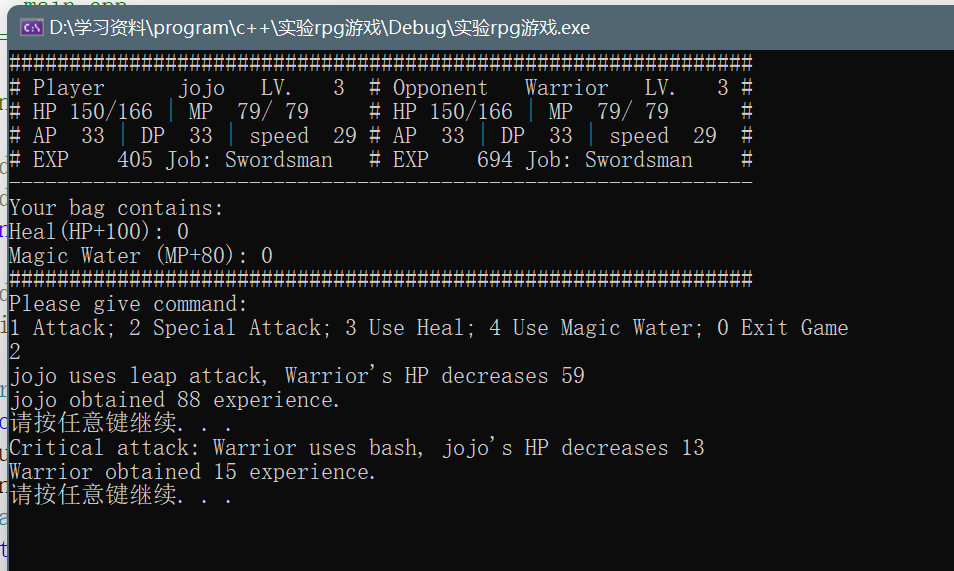Screen dimensions: 954x571
Task: Click the 'Please give command:' prompt
Action: (x=128, y=304)
